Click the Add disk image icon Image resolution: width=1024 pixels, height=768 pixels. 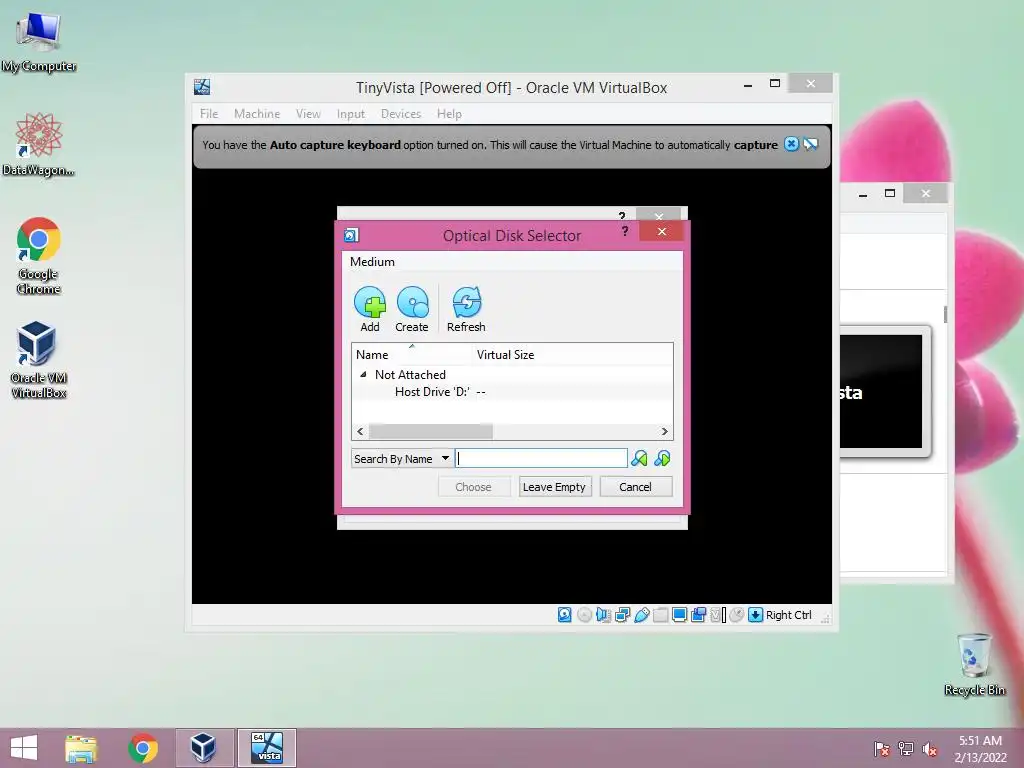370,302
